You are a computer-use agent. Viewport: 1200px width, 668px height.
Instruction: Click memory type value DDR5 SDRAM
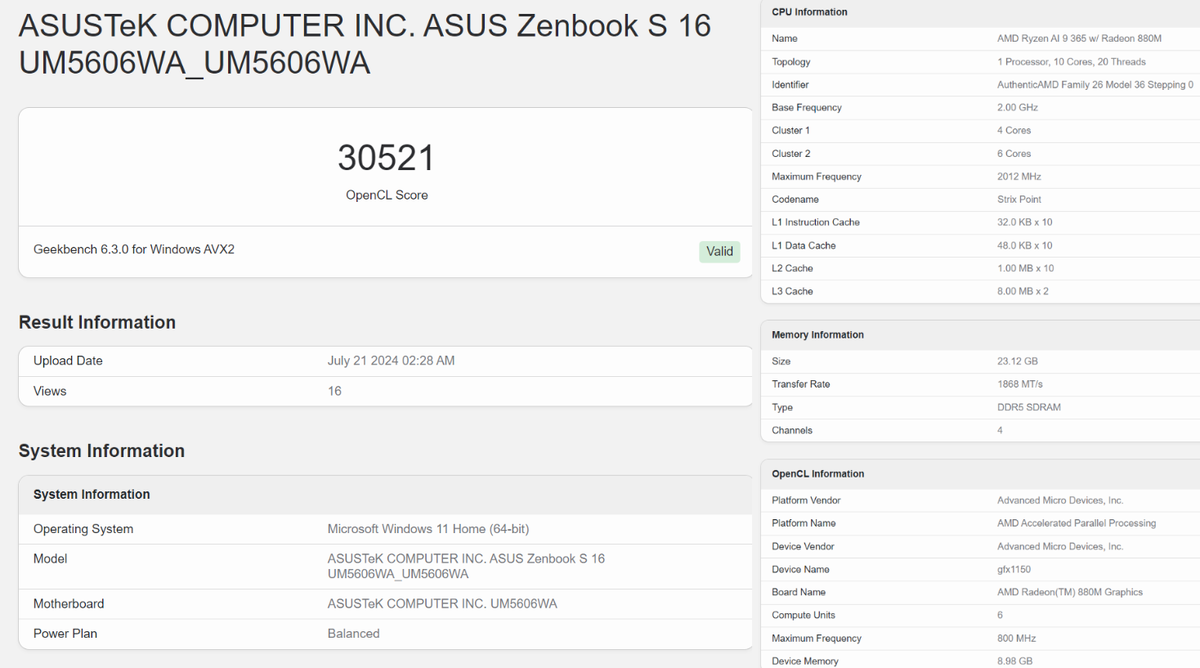pos(1029,407)
